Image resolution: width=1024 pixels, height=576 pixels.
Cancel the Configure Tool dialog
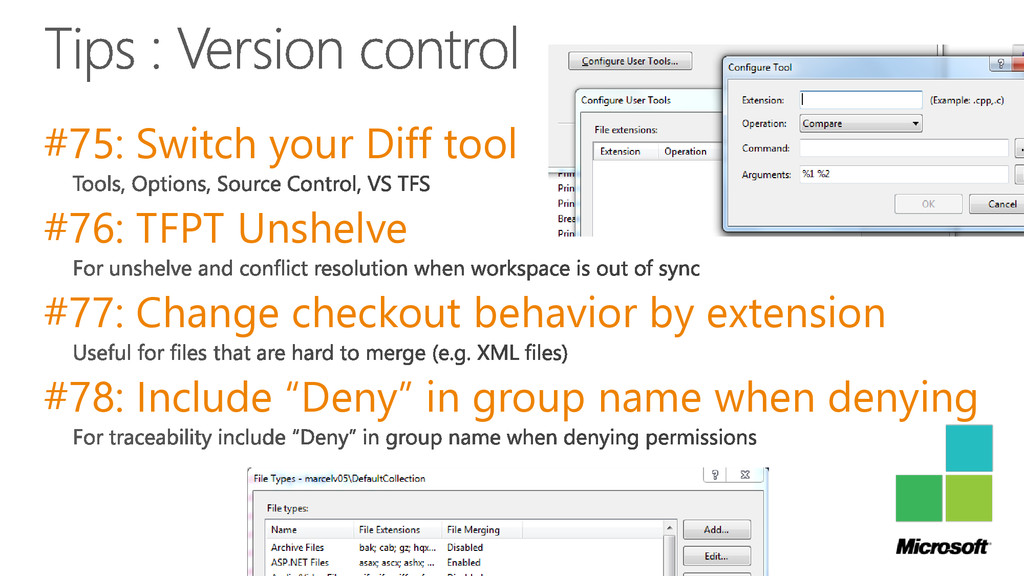tap(997, 204)
